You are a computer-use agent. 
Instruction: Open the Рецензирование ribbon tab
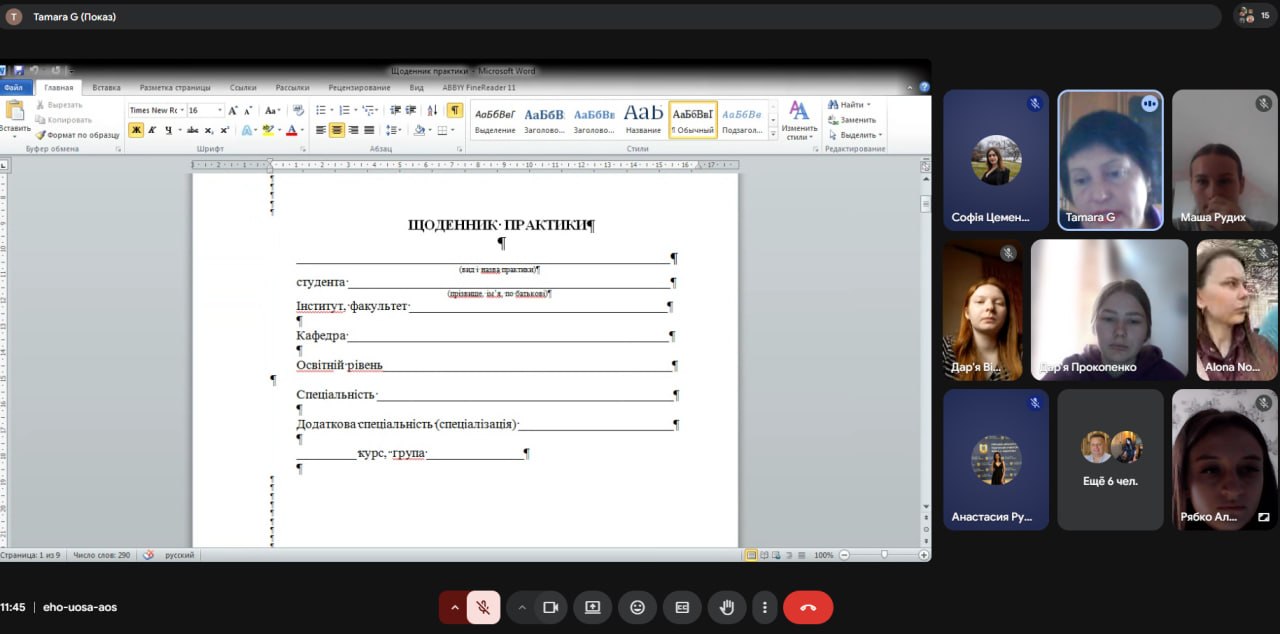[359, 87]
